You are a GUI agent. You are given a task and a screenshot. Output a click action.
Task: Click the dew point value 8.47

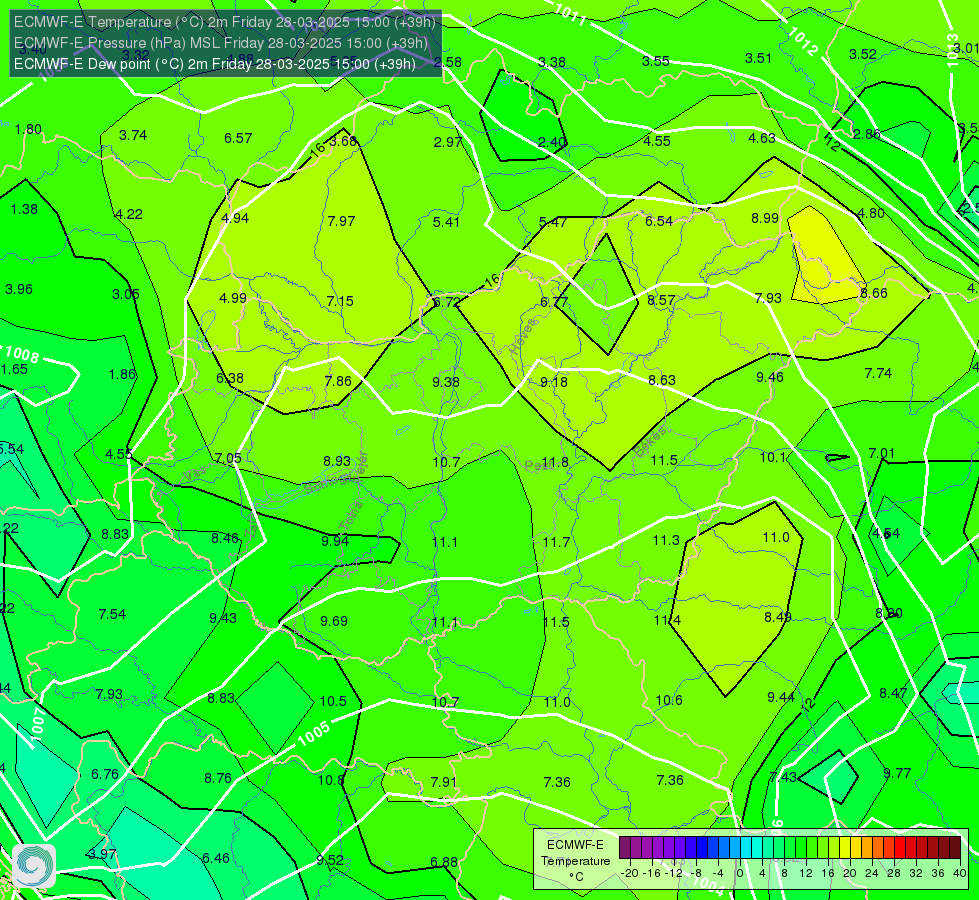(x=893, y=693)
